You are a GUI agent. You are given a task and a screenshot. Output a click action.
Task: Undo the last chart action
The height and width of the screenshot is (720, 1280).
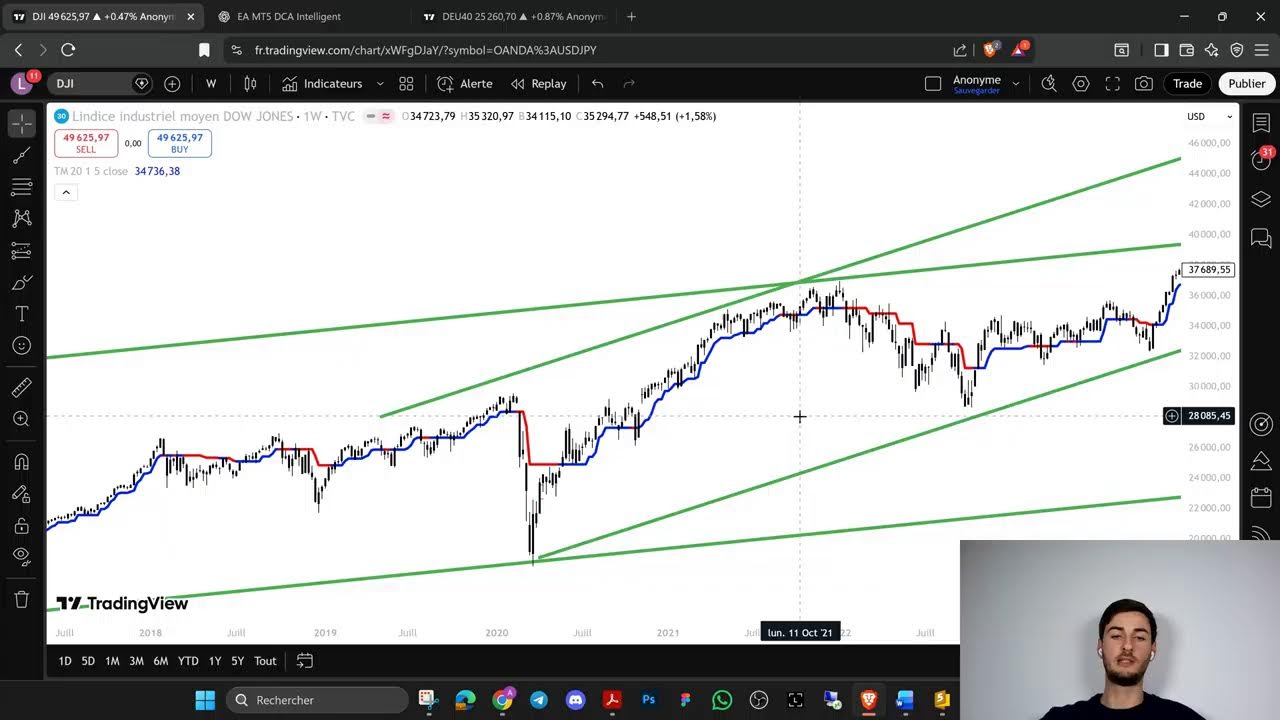tap(598, 84)
